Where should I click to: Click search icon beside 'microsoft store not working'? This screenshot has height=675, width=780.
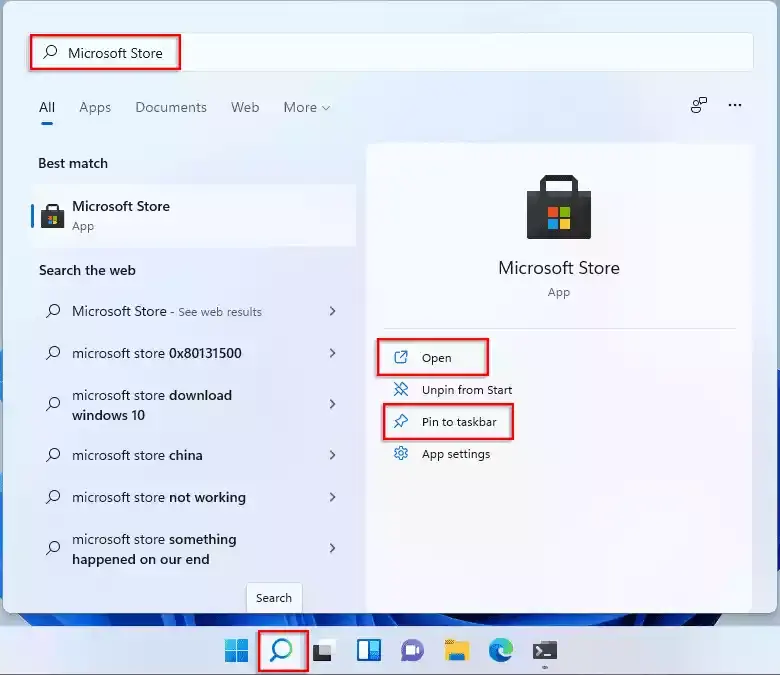[x=53, y=497]
